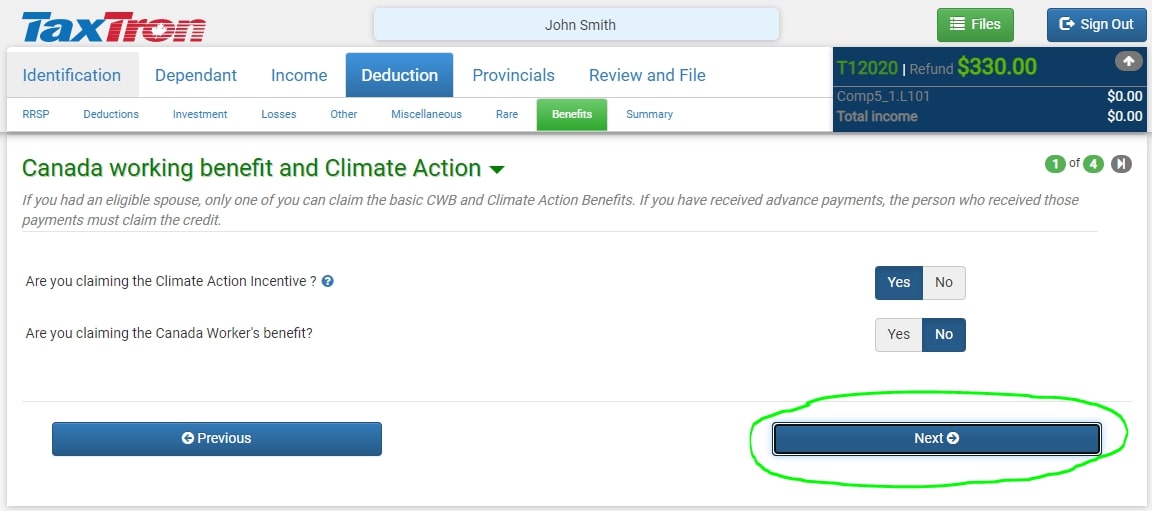The image size is (1152, 511).
Task: Click the help icon beside Climate Action Incentive
Action: point(328,281)
